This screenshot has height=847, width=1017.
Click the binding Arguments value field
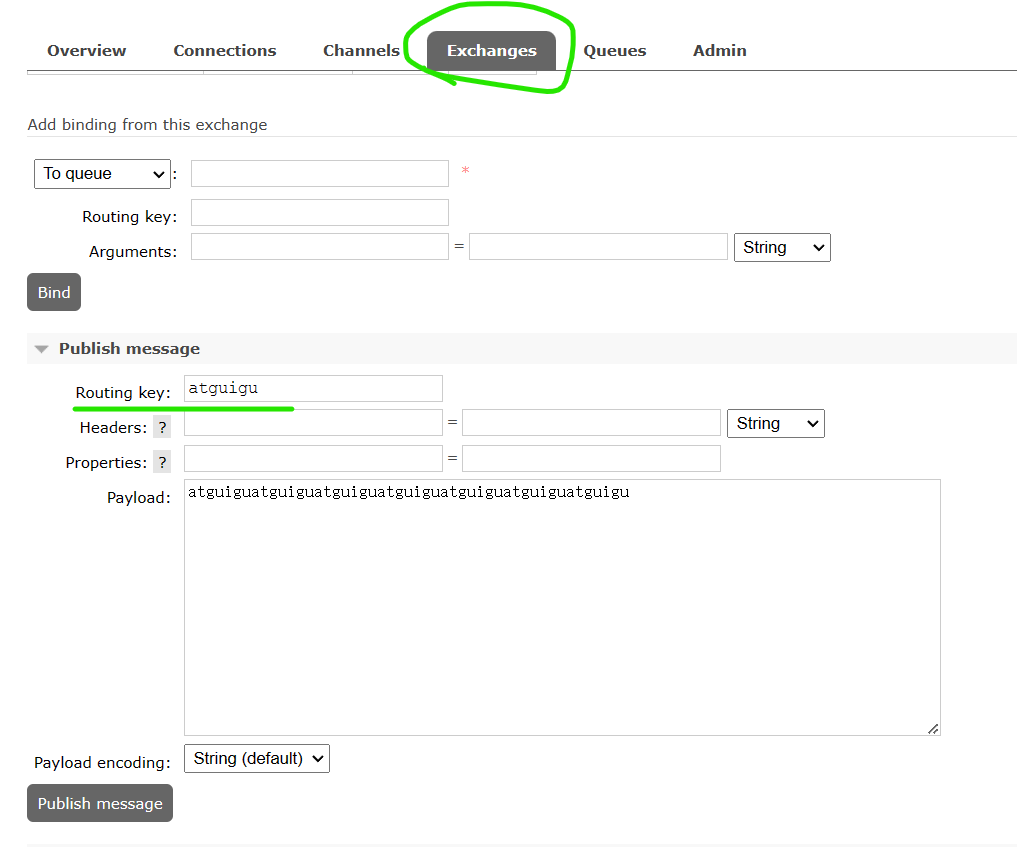[598, 246]
